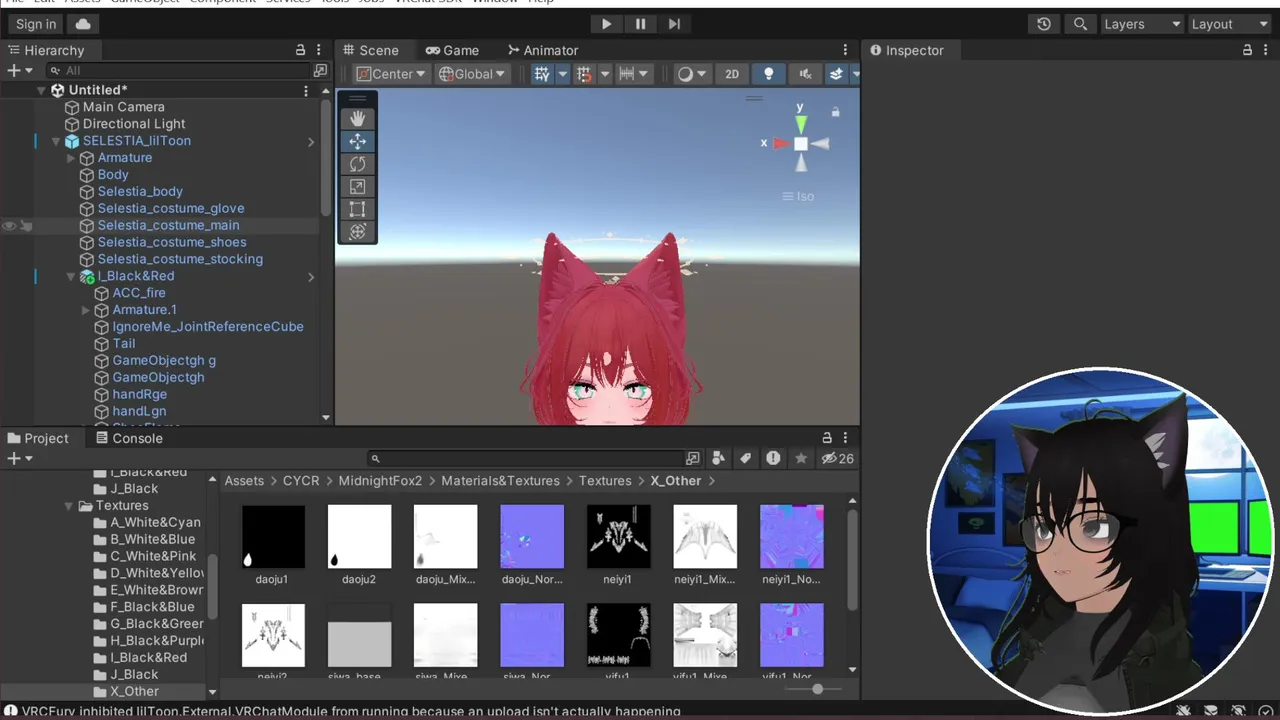Viewport: 1280px width, 720px height.
Task: Select the Scale tool
Action: tap(357, 187)
